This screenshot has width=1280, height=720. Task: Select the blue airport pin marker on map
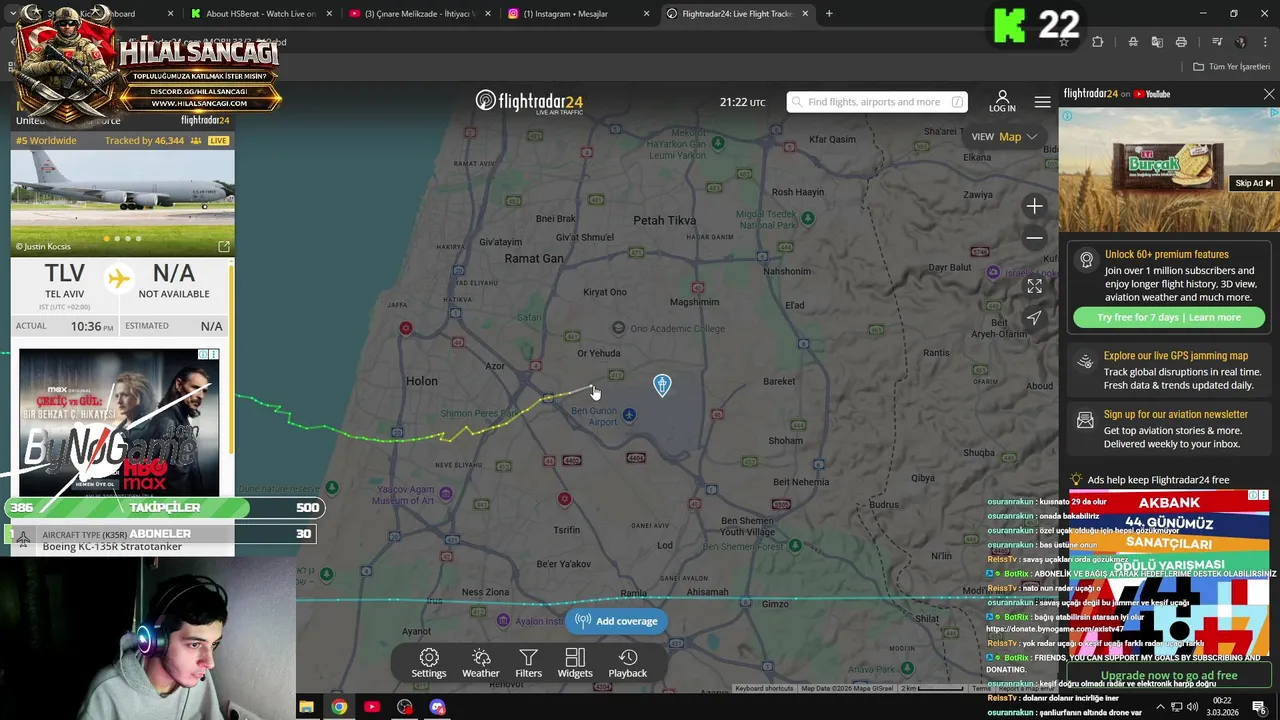pos(662,385)
